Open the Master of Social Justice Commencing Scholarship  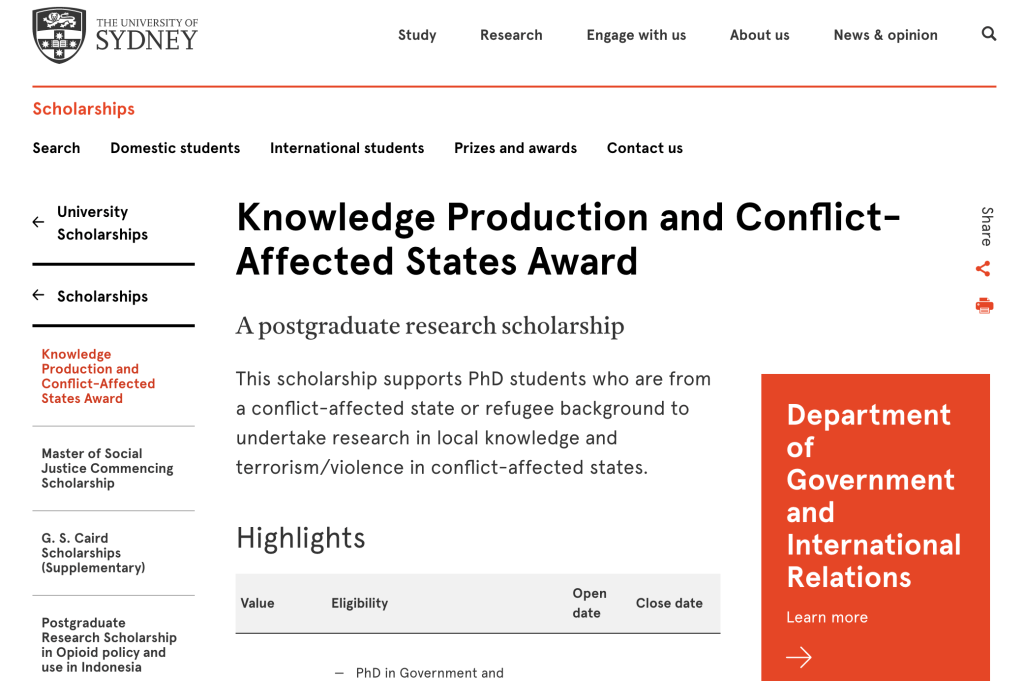(107, 468)
